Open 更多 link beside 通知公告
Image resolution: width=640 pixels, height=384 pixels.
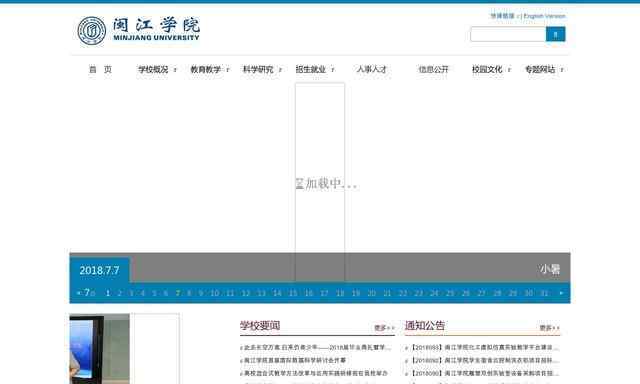tap(549, 328)
